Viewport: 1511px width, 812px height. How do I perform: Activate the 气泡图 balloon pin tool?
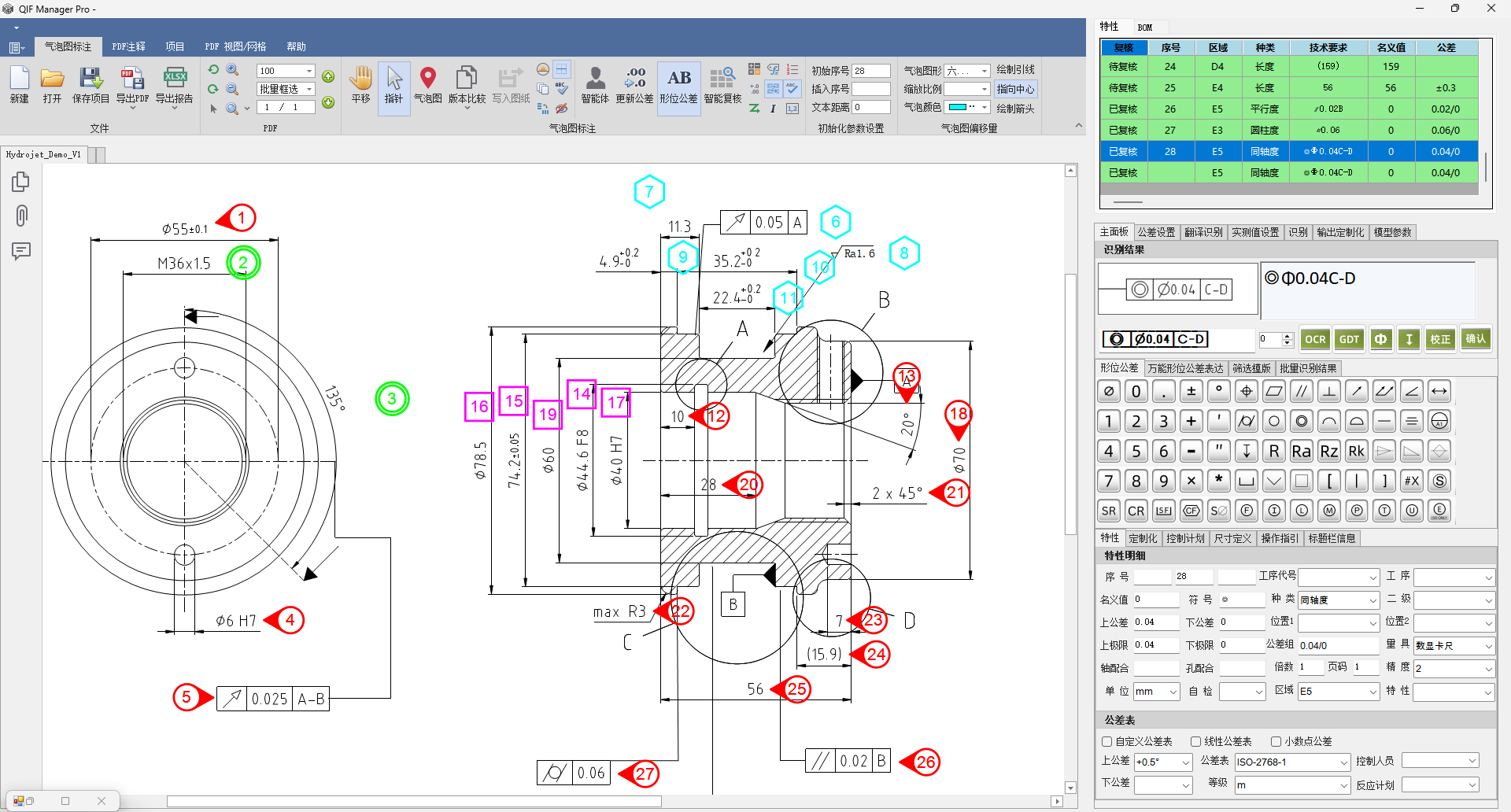(x=427, y=85)
